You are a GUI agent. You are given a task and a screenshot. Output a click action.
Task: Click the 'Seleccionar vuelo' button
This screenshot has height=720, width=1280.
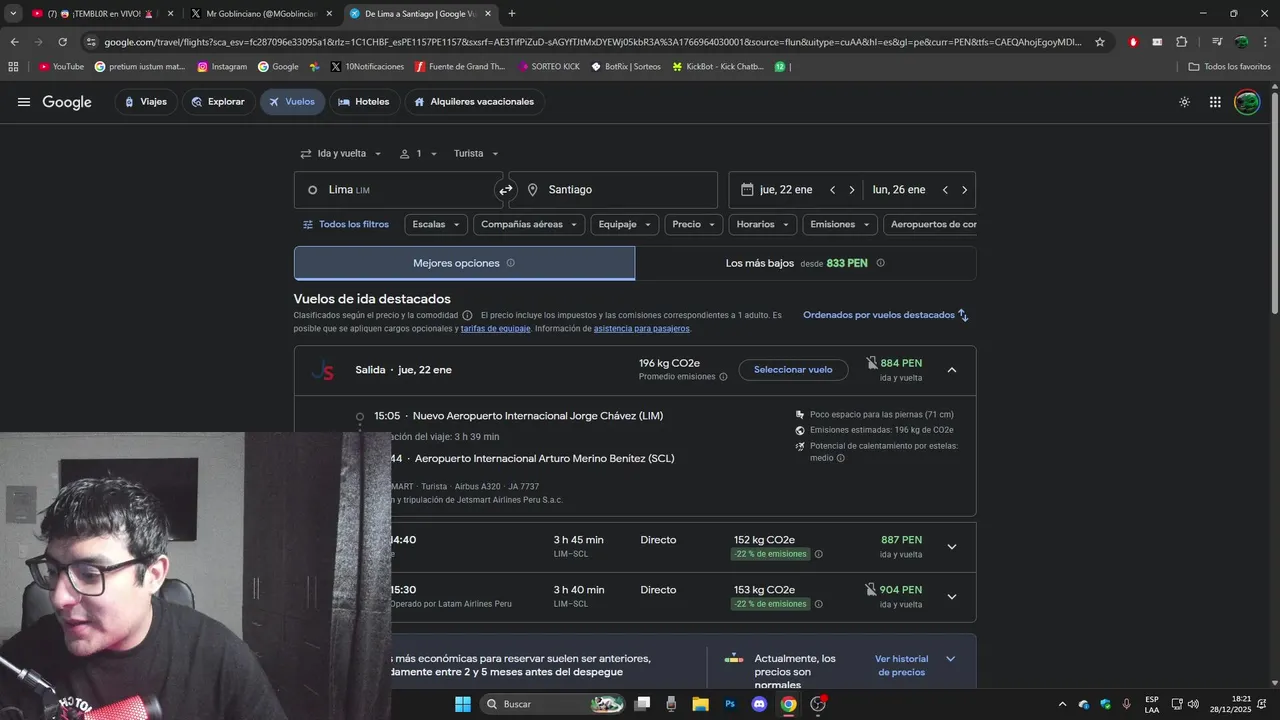793,370
